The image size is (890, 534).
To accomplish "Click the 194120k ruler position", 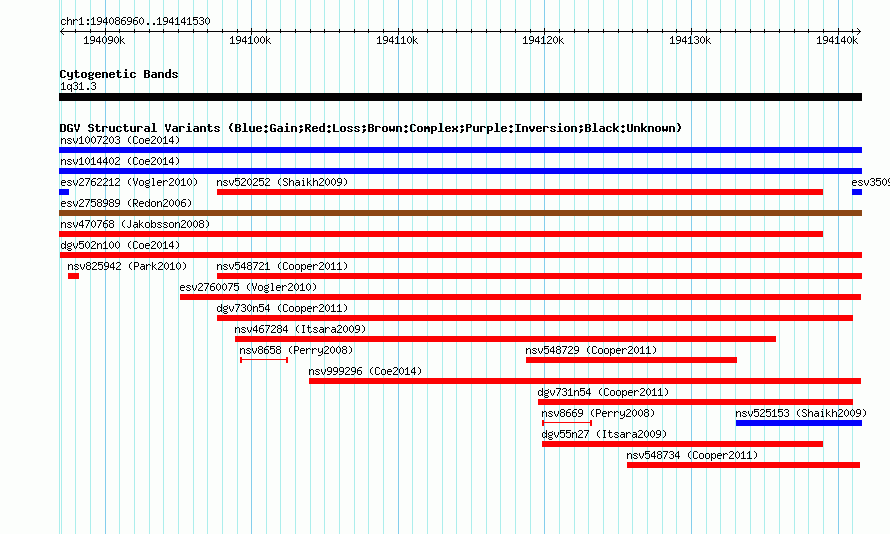I will point(543,40).
